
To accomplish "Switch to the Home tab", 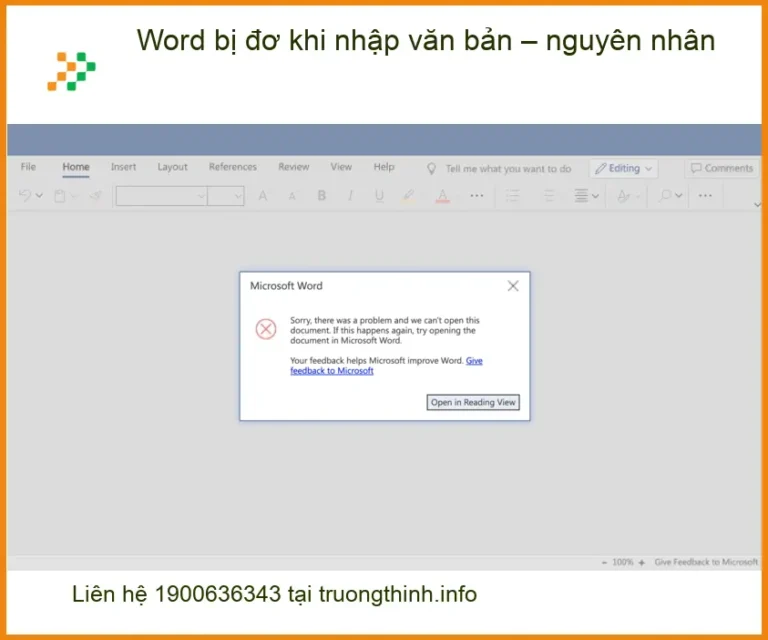I will click(x=76, y=167).
